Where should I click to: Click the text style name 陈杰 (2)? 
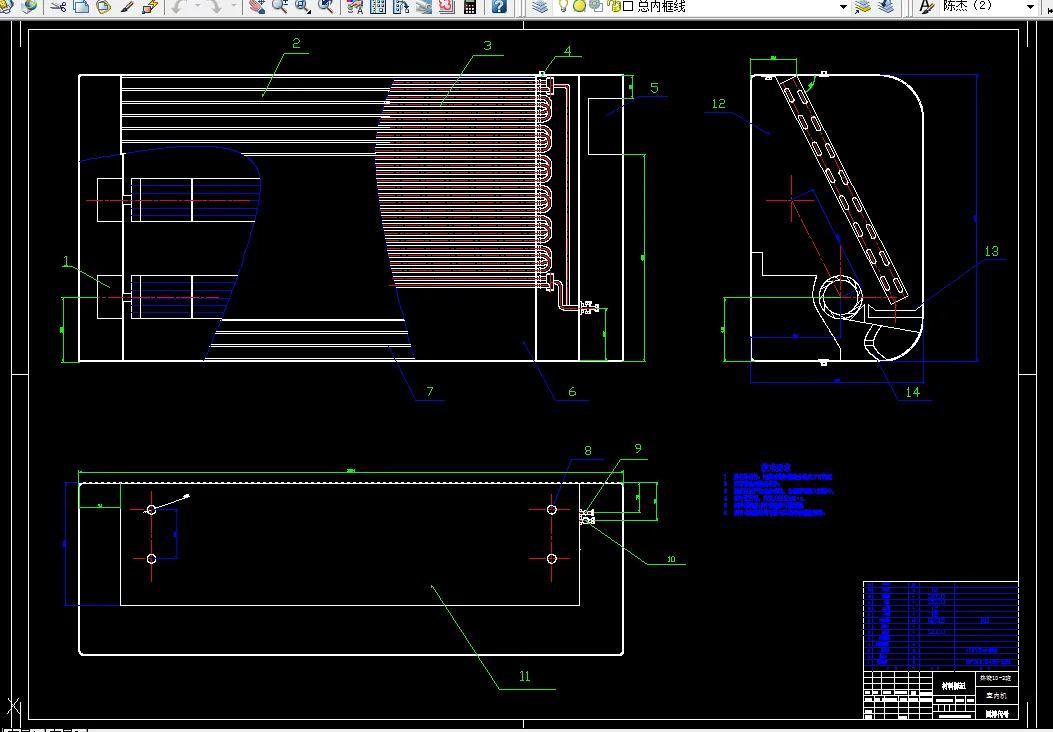pyautogui.click(x=967, y=6)
